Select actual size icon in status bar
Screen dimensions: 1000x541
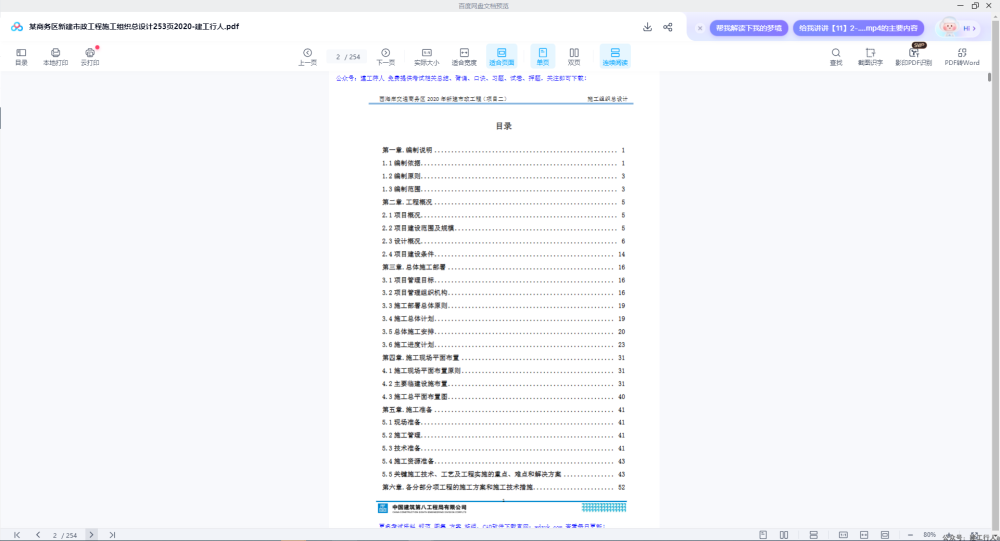[843, 535]
